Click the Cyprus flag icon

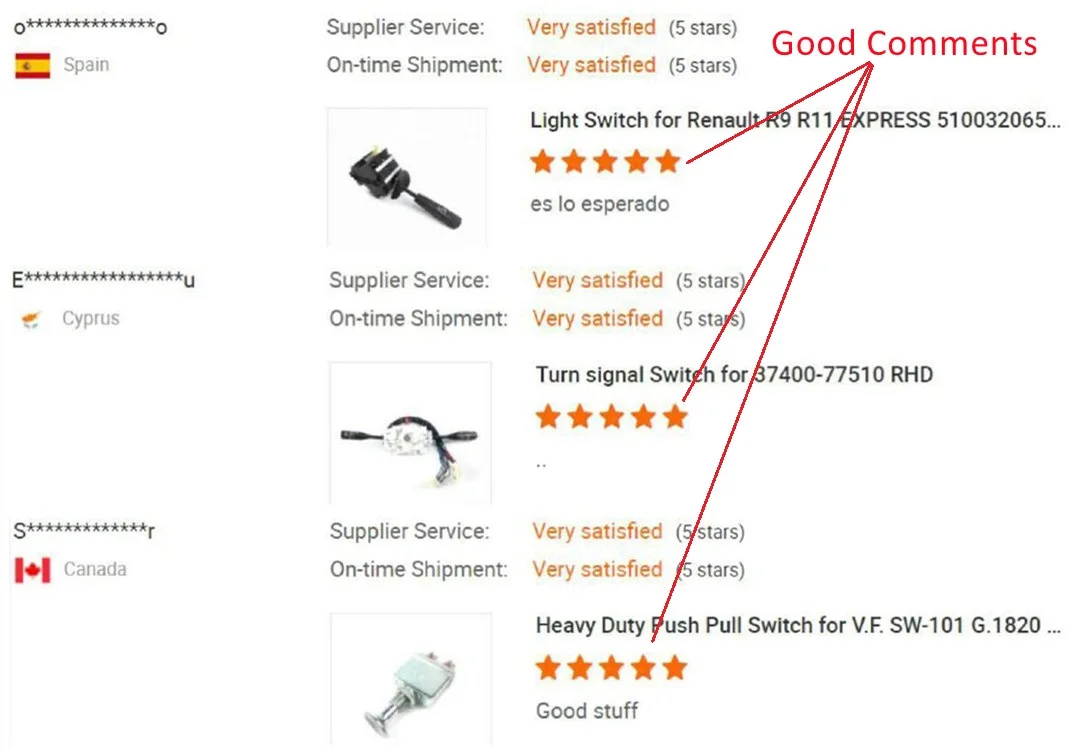point(31,319)
